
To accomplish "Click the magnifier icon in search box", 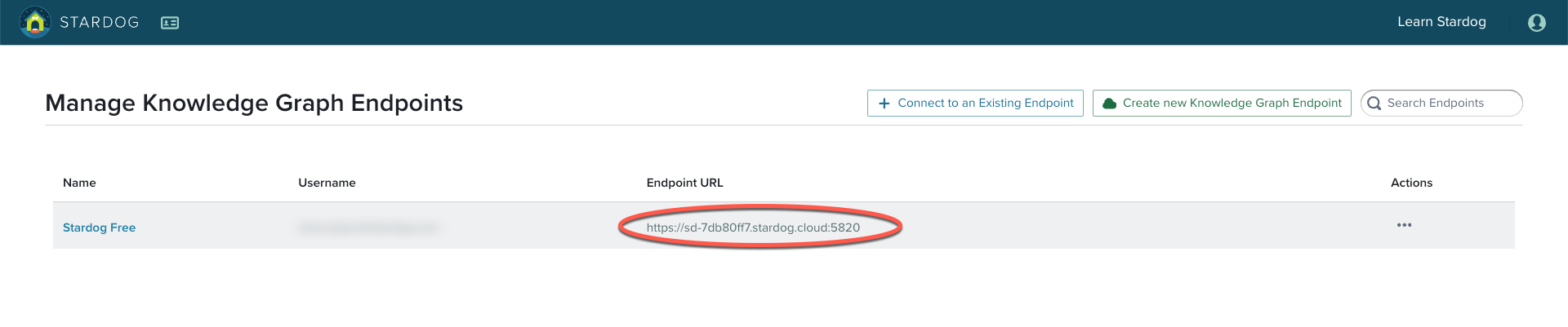I will [1374, 104].
